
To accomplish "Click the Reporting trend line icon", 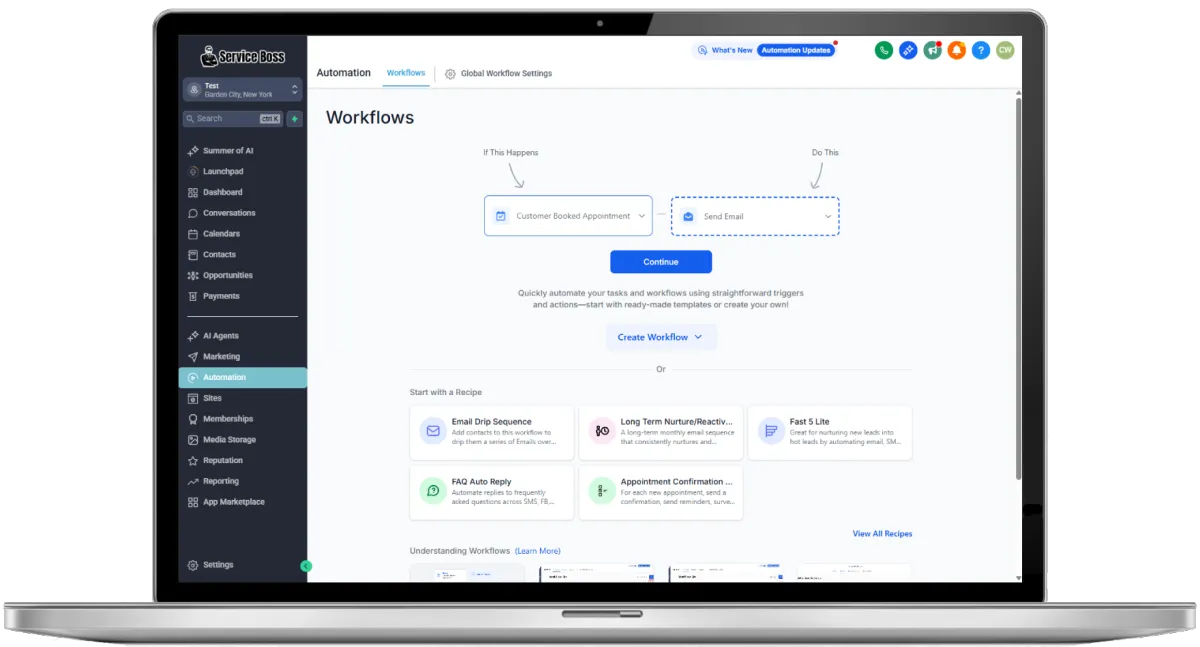I will [x=193, y=481].
